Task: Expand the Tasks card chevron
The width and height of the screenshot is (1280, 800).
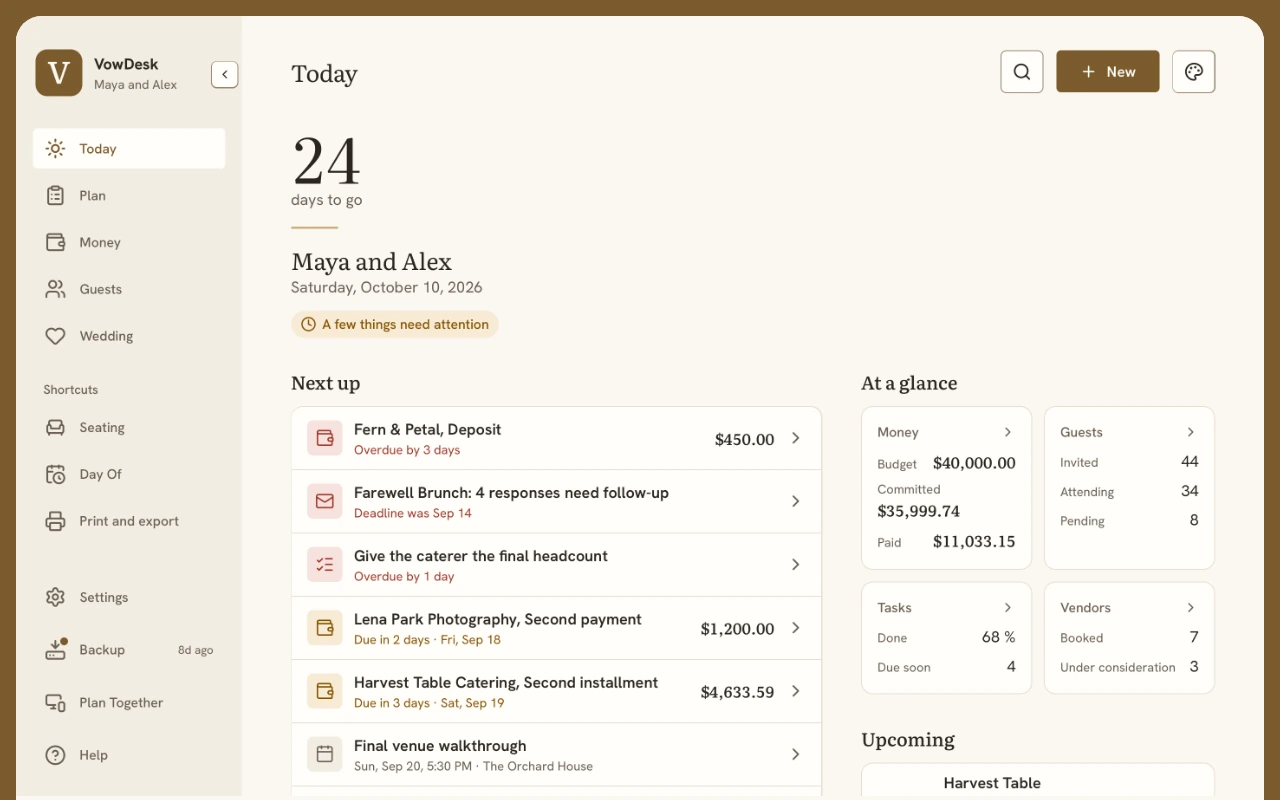Action: [x=1008, y=607]
